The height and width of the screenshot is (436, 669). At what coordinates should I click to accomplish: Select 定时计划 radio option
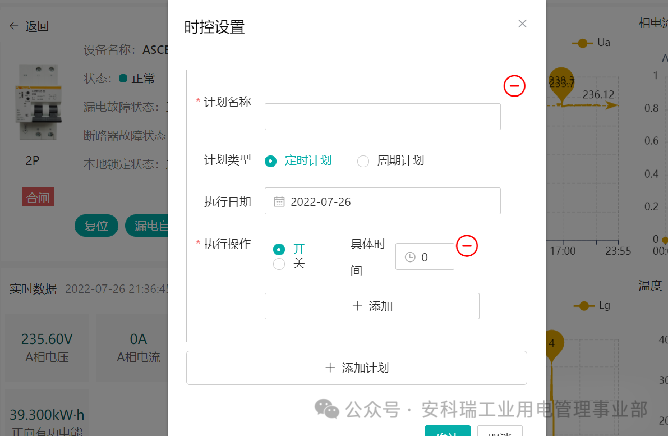[298, 161]
